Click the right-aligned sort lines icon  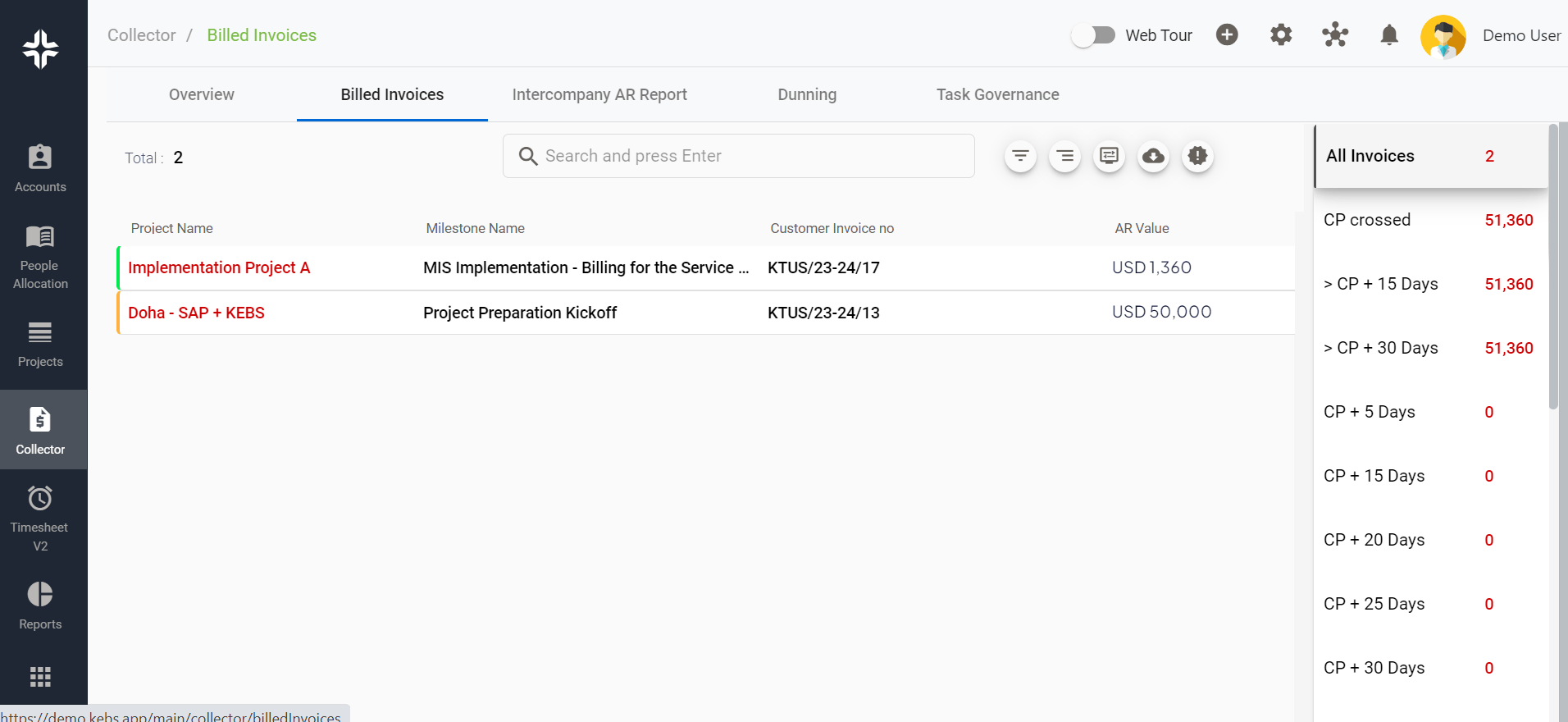[x=1064, y=156]
